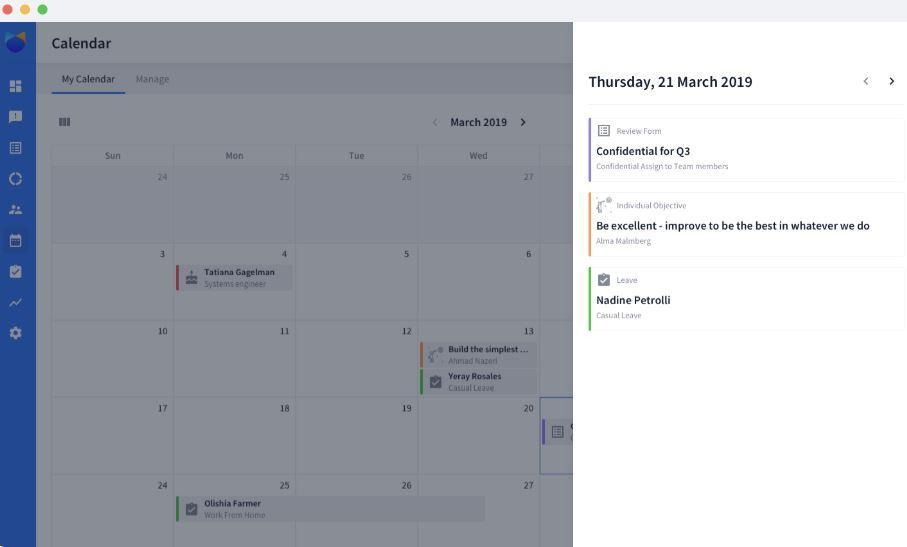Open the review forms list sidebar icon

[x=15, y=148]
